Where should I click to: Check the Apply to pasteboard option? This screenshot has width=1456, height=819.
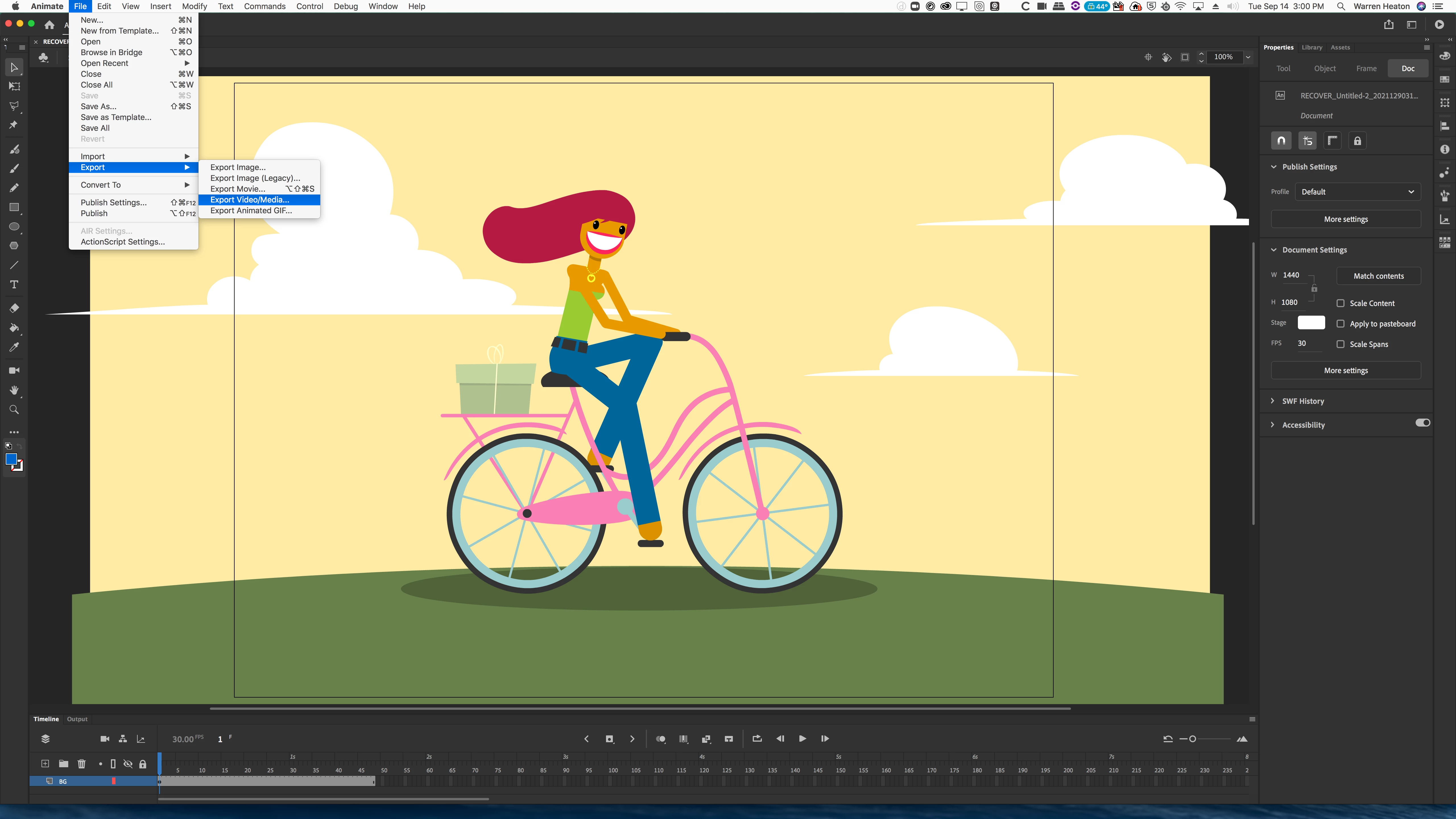(1340, 324)
